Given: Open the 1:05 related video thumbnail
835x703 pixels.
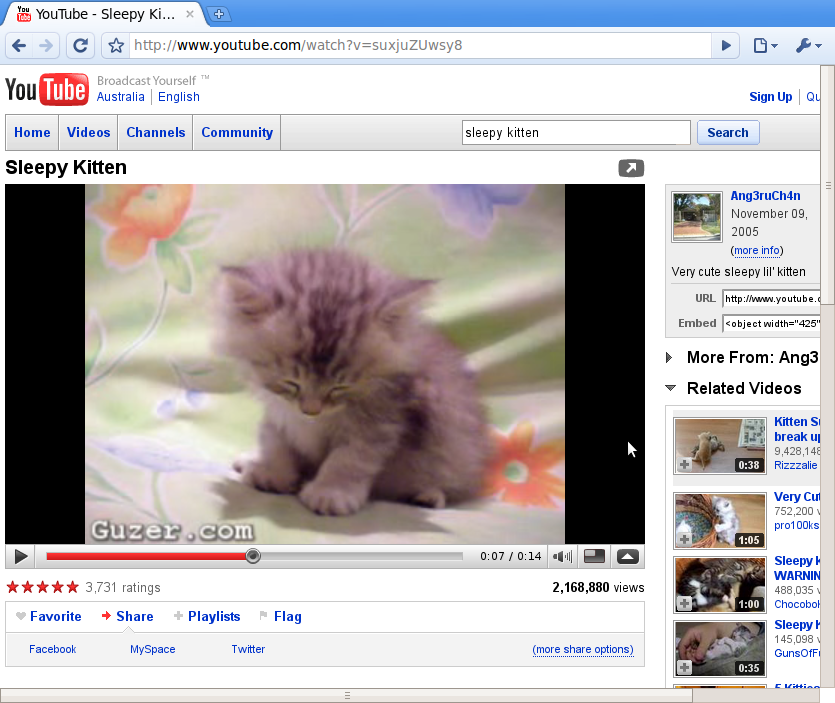Looking at the screenshot, I should tap(720, 521).
